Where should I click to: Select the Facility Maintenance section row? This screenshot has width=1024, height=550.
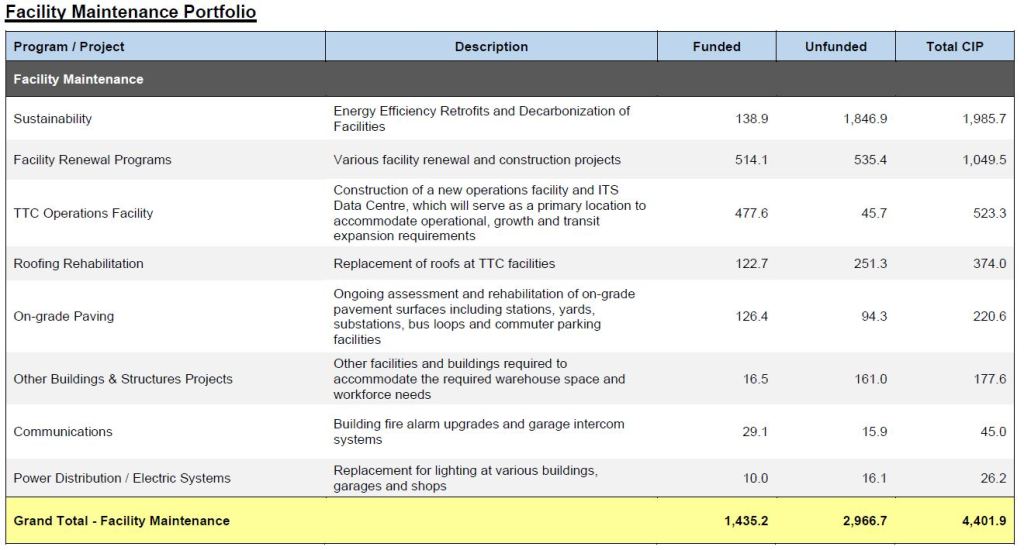(x=78, y=79)
